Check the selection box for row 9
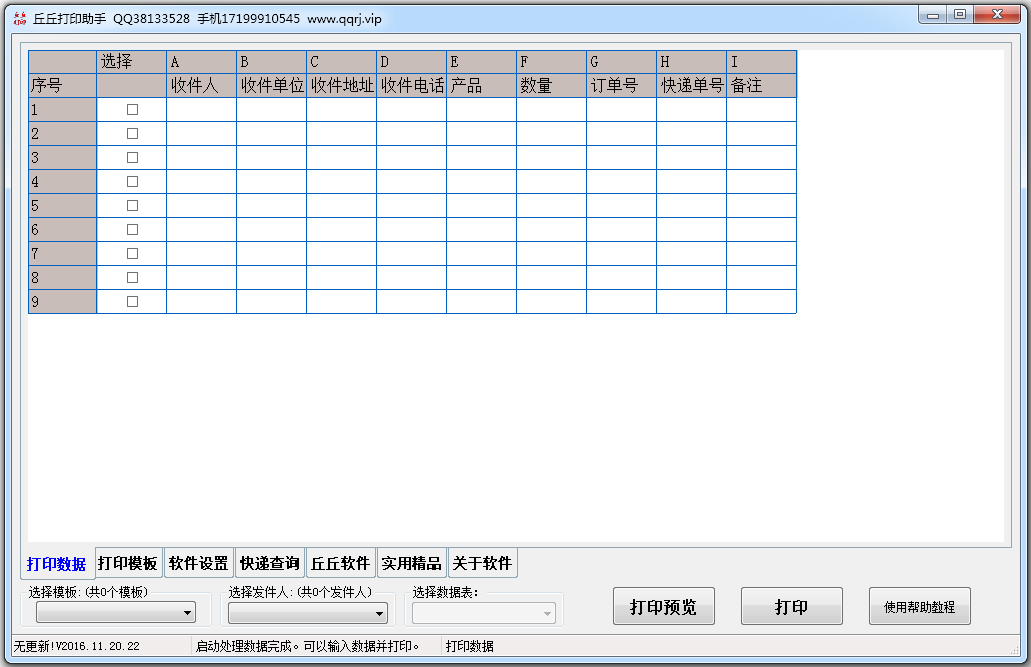 click(131, 301)
